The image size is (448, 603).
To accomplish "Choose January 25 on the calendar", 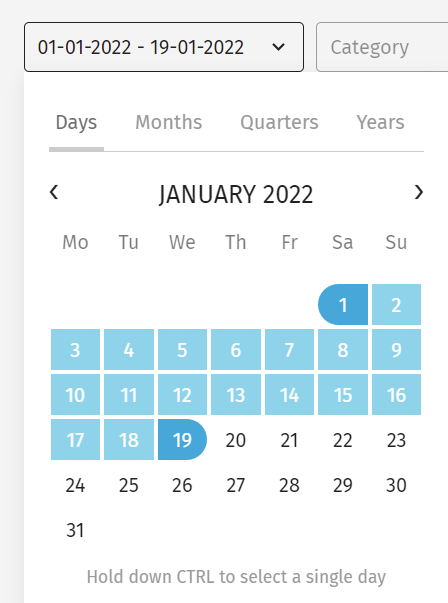I will pyautogui.click(x=129, y=485).
